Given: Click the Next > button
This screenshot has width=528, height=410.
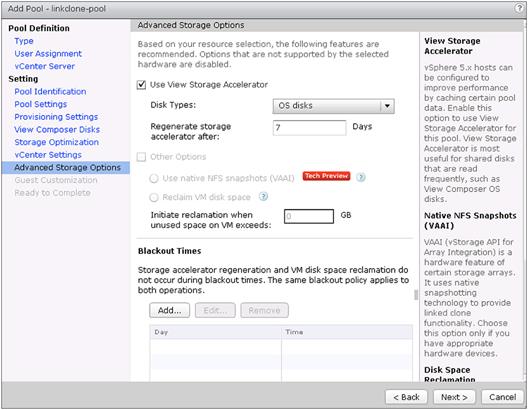Looking at the screenshot, I should click(x=454, y=397).
